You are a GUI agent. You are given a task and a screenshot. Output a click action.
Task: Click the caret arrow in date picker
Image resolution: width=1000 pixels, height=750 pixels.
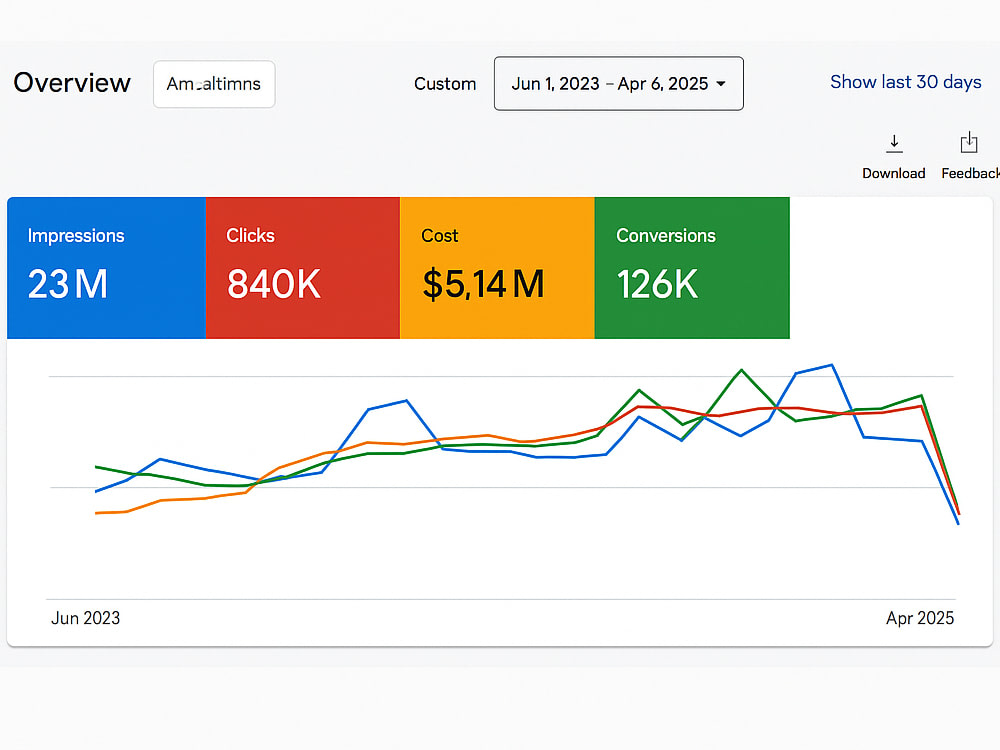point(721,84)
